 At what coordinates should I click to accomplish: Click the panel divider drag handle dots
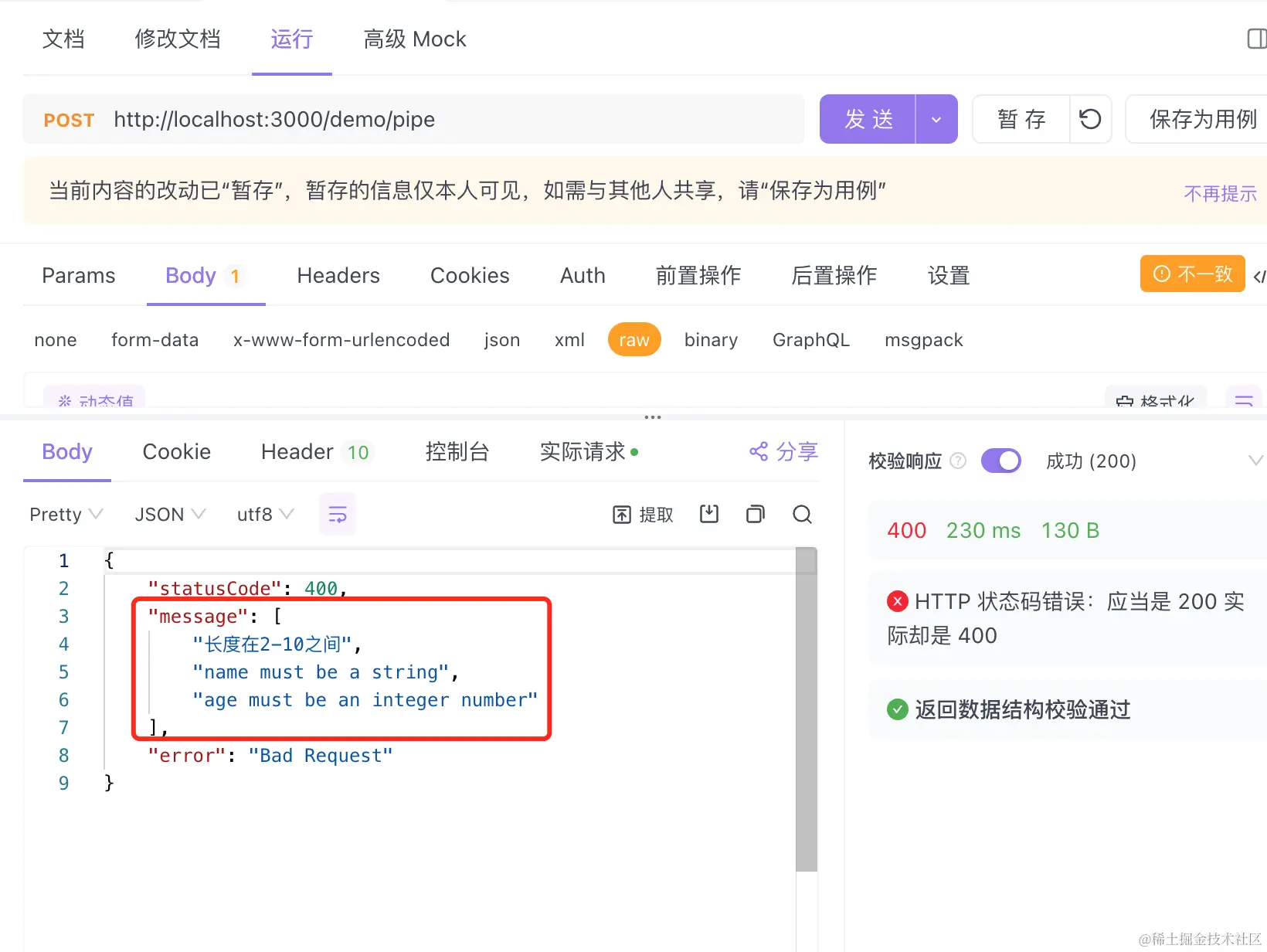(653, 417)
